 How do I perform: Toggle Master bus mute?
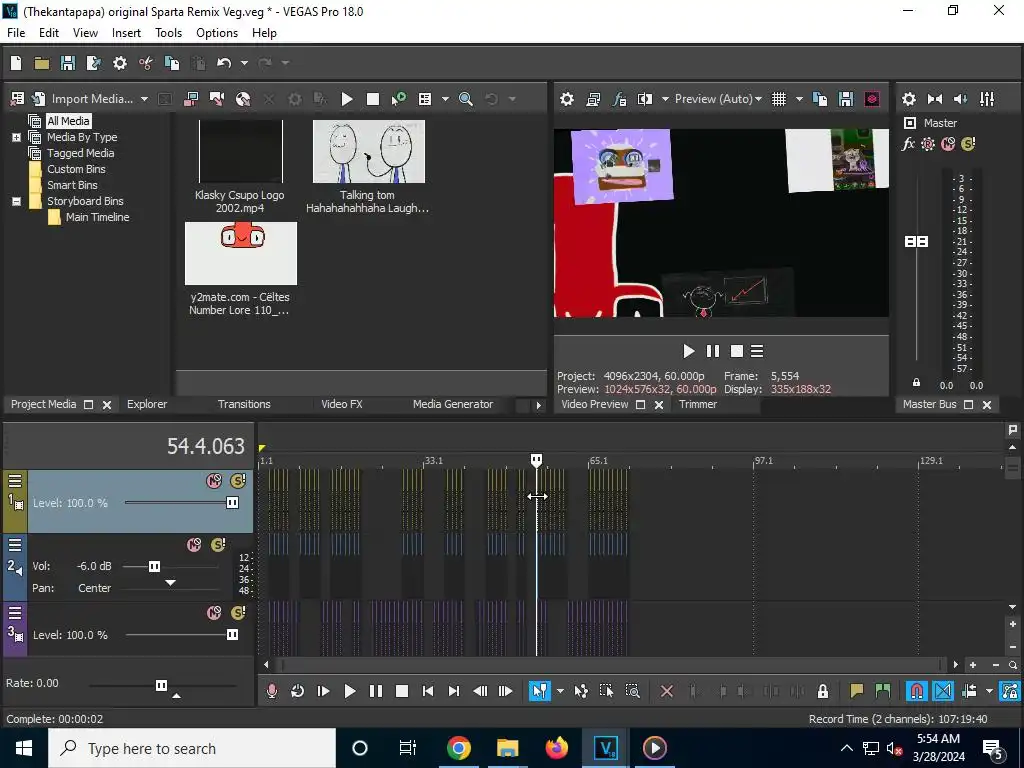pos(948,144)
